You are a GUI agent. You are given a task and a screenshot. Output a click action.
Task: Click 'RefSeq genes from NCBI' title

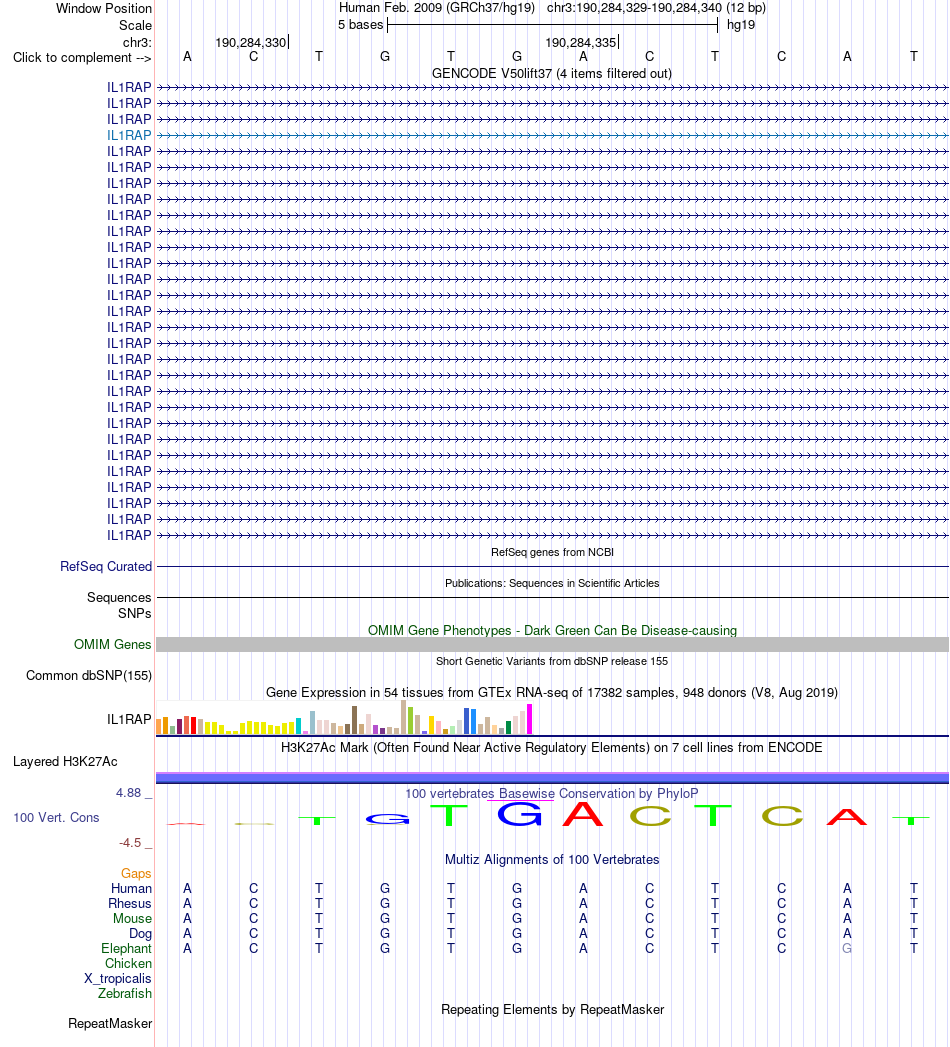[x=552, y=552]
